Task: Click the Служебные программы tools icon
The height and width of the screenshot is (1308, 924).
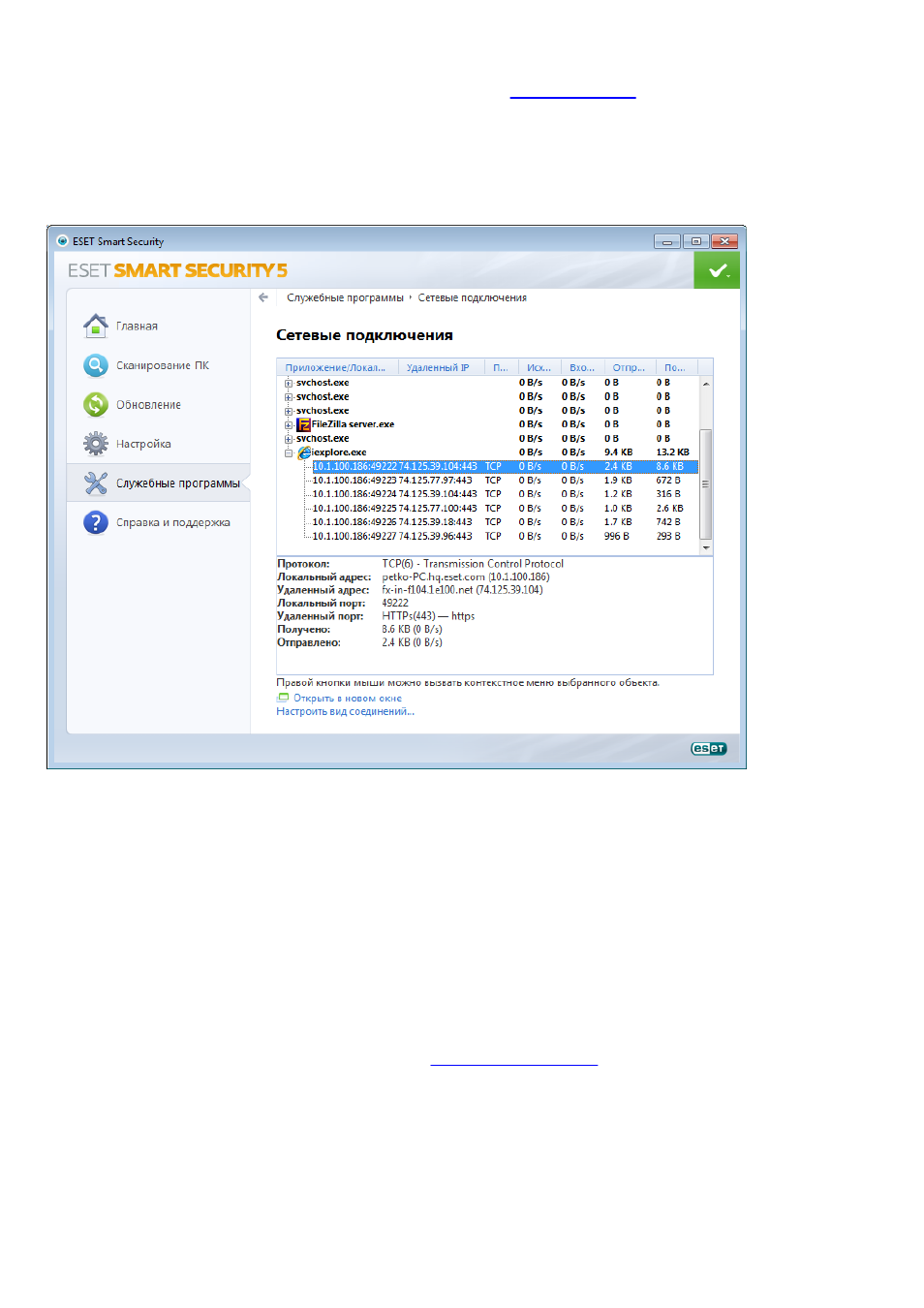Action: [96, 483]
